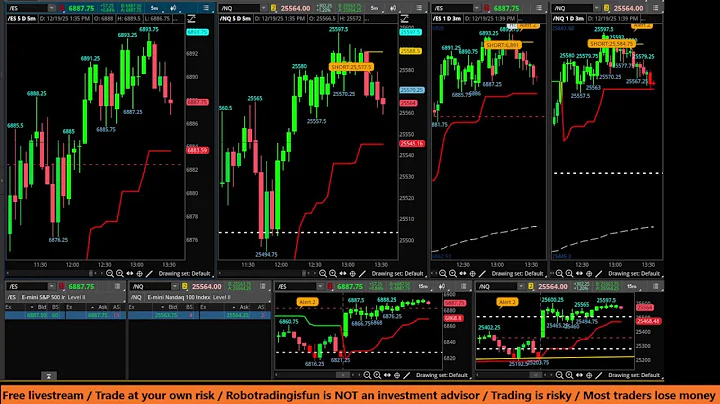Open hamburger menu on /ES 15m chart

464,286
